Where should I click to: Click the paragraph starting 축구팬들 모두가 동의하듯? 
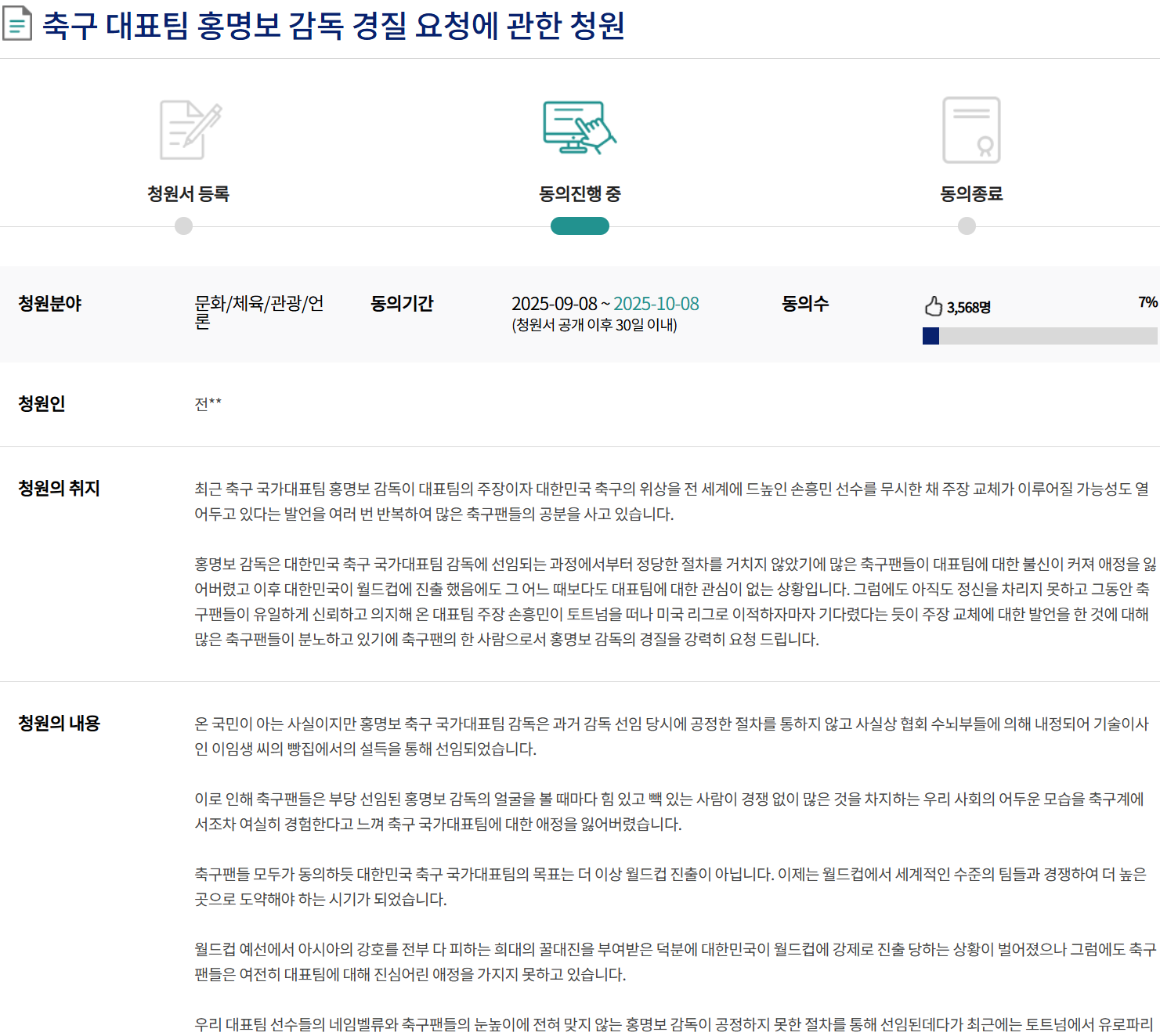[x=670, y=886]
